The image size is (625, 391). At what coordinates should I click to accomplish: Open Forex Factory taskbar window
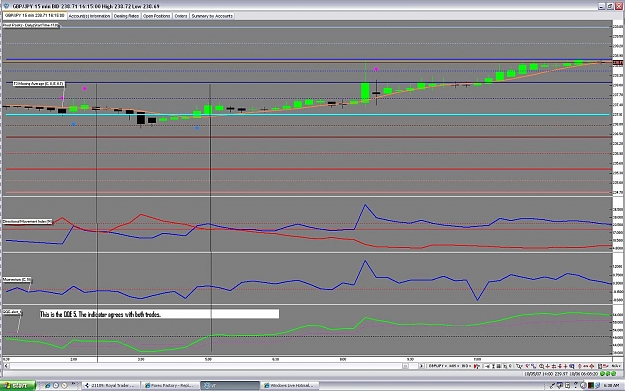[x=170, y=385]
